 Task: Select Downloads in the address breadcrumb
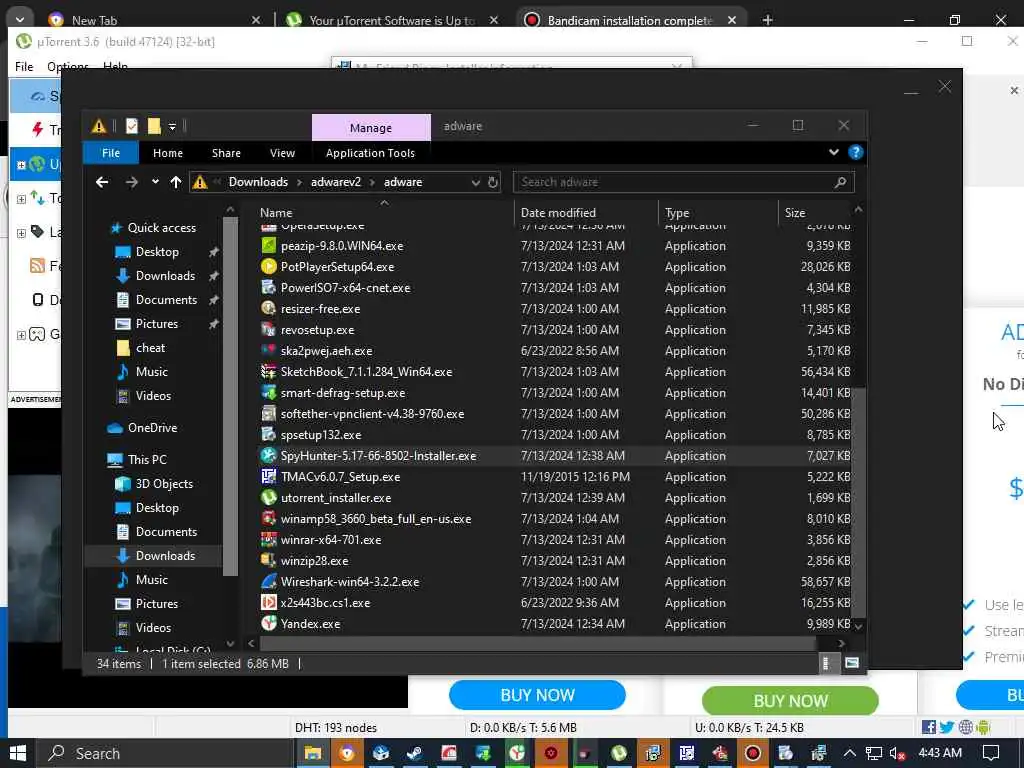point(258,182)
